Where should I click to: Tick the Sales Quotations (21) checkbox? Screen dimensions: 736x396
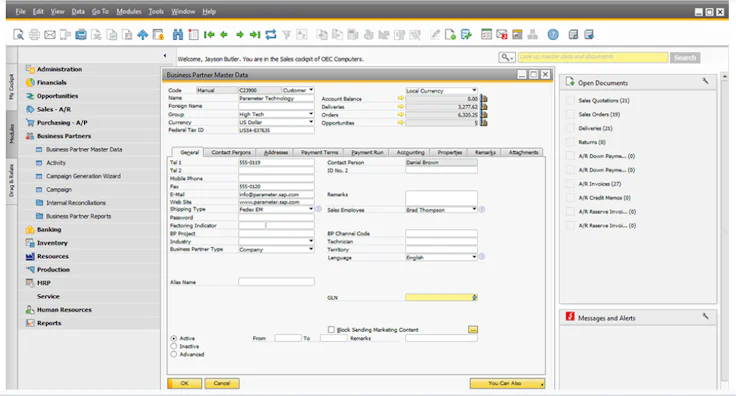click(x=570, y=100)
